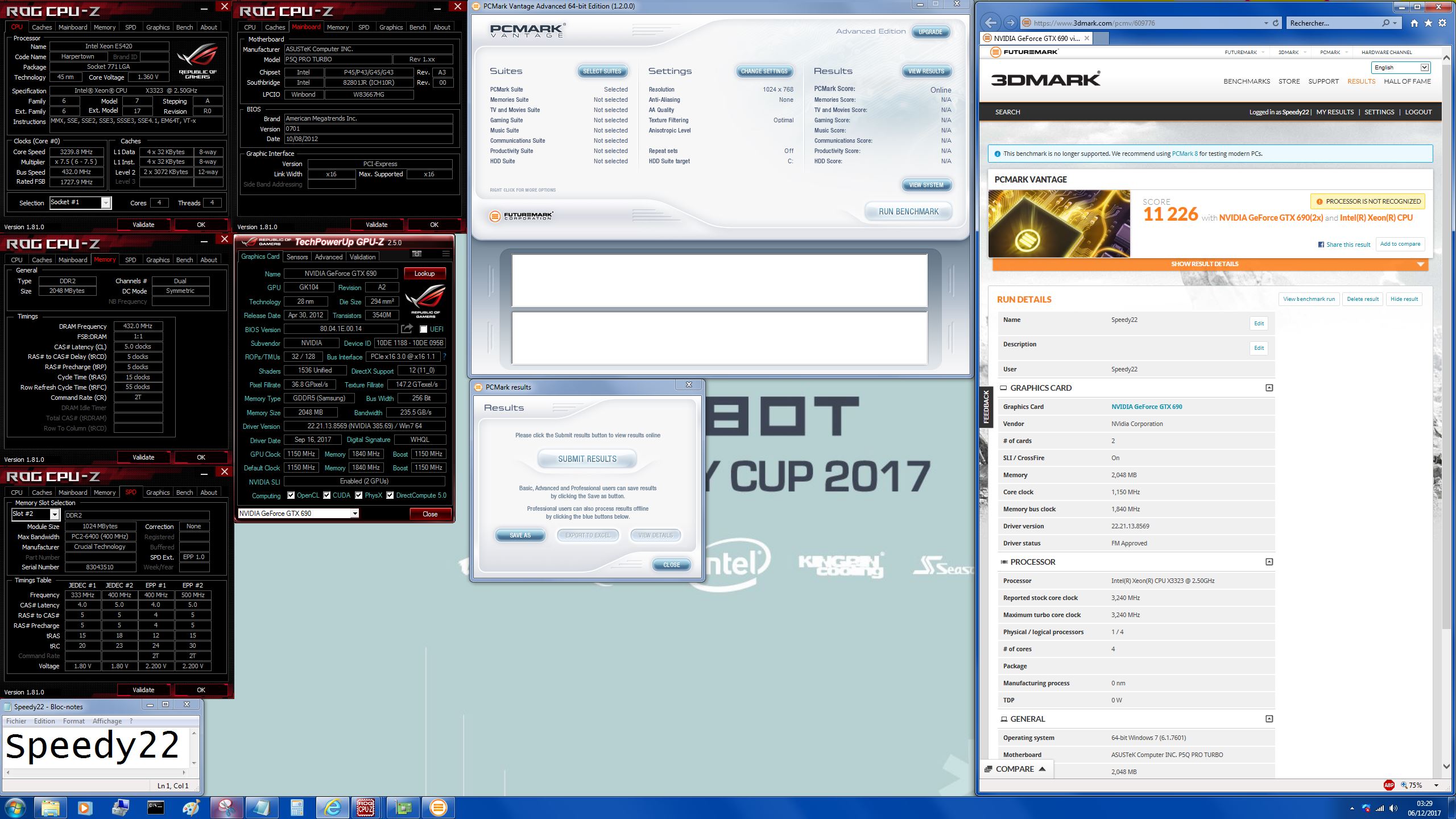Viewport: 1456px width, 819px height.
Task: Click the SELECT SUITES button
Action: pos(602,71)
